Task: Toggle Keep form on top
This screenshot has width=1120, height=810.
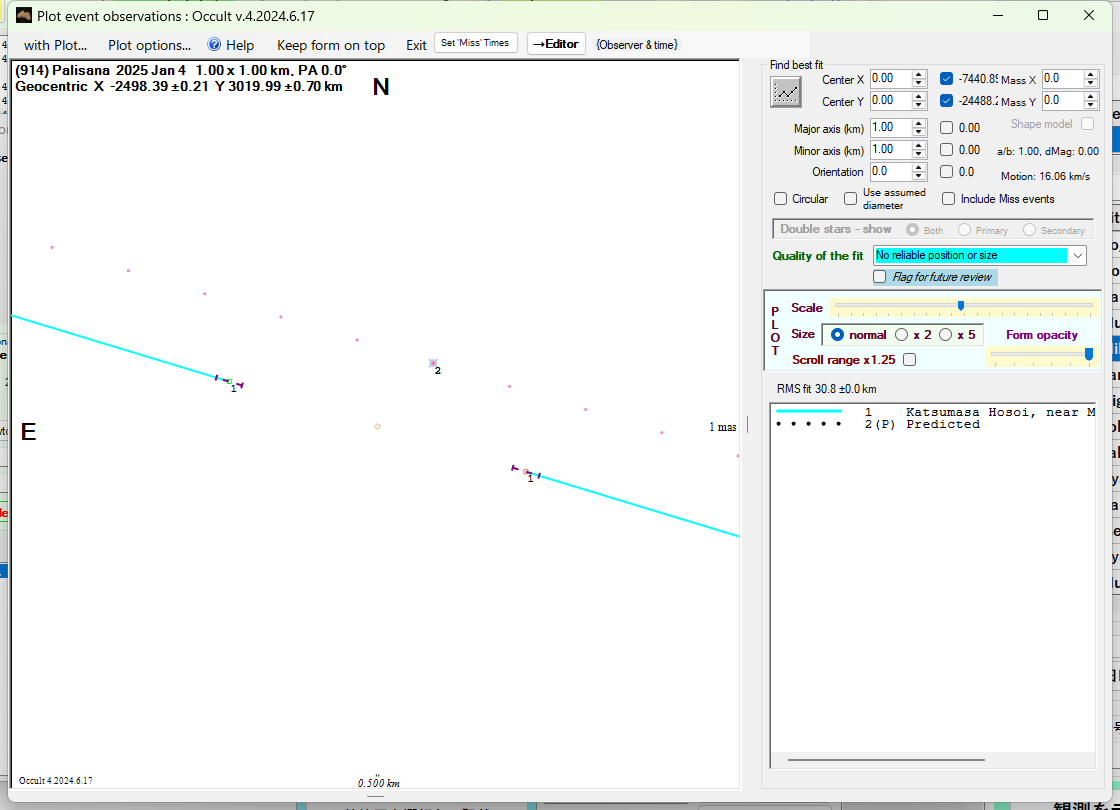Action: [x=330, y=45]
